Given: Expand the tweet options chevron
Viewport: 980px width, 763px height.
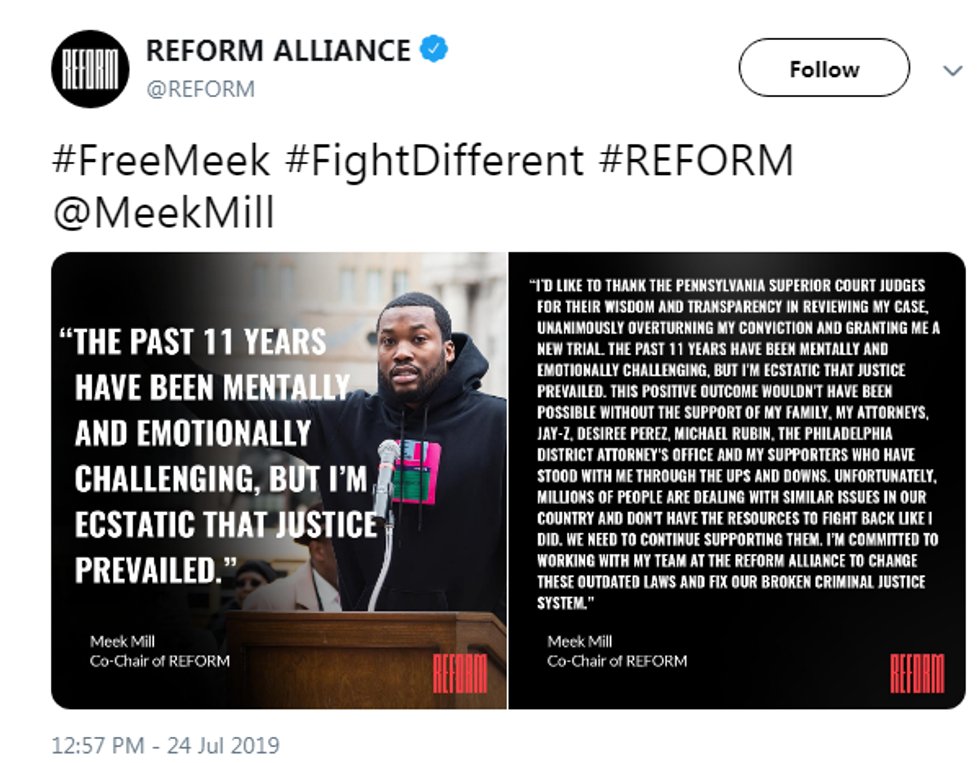Looking at the screenshot, I should coord(953,71).
